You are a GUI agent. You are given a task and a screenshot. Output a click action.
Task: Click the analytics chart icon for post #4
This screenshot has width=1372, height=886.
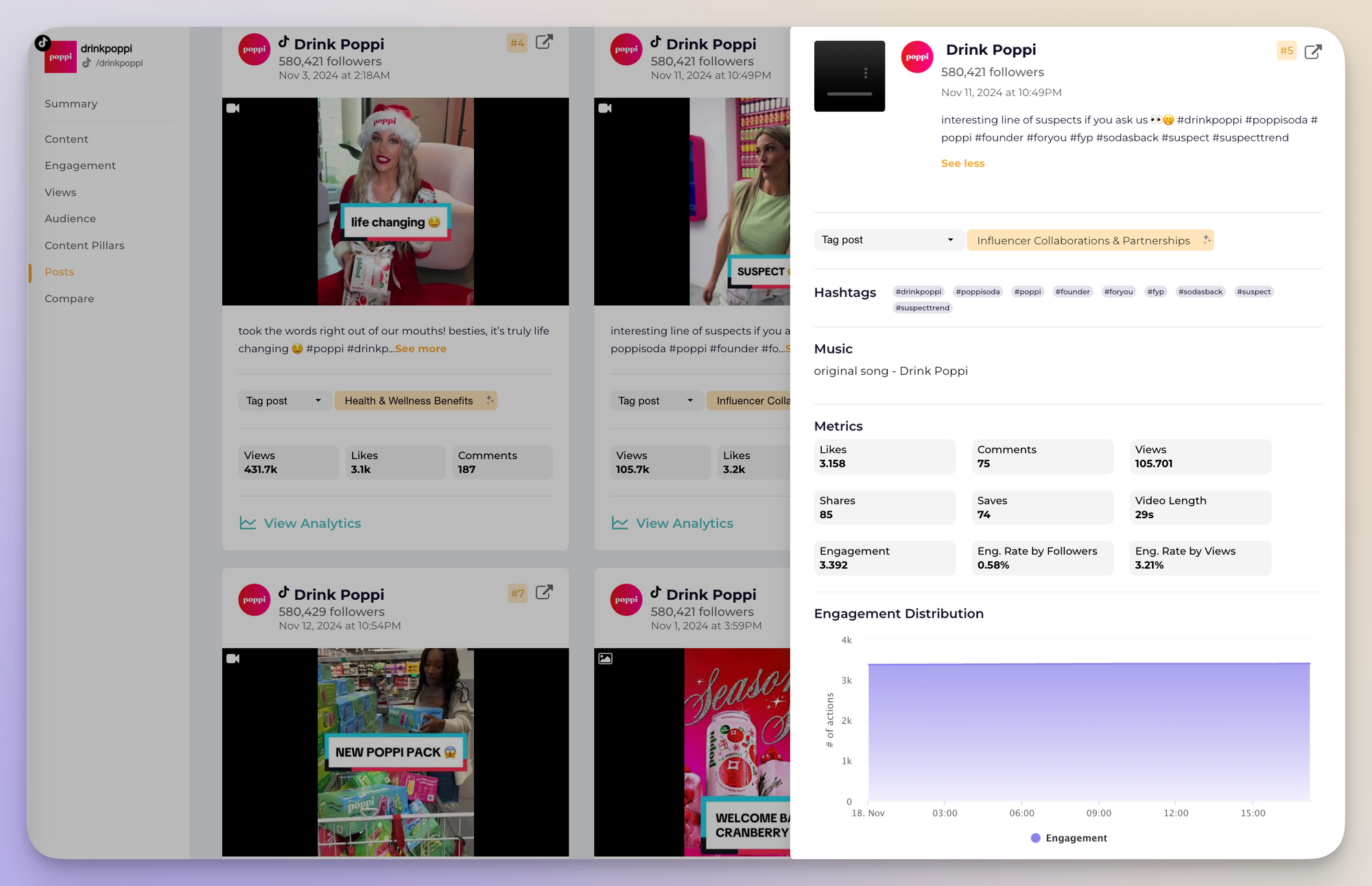tap(246, 522)
